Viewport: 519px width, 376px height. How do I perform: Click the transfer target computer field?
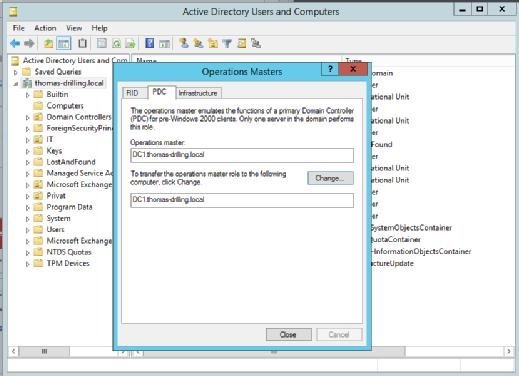[x=242, y=200]
